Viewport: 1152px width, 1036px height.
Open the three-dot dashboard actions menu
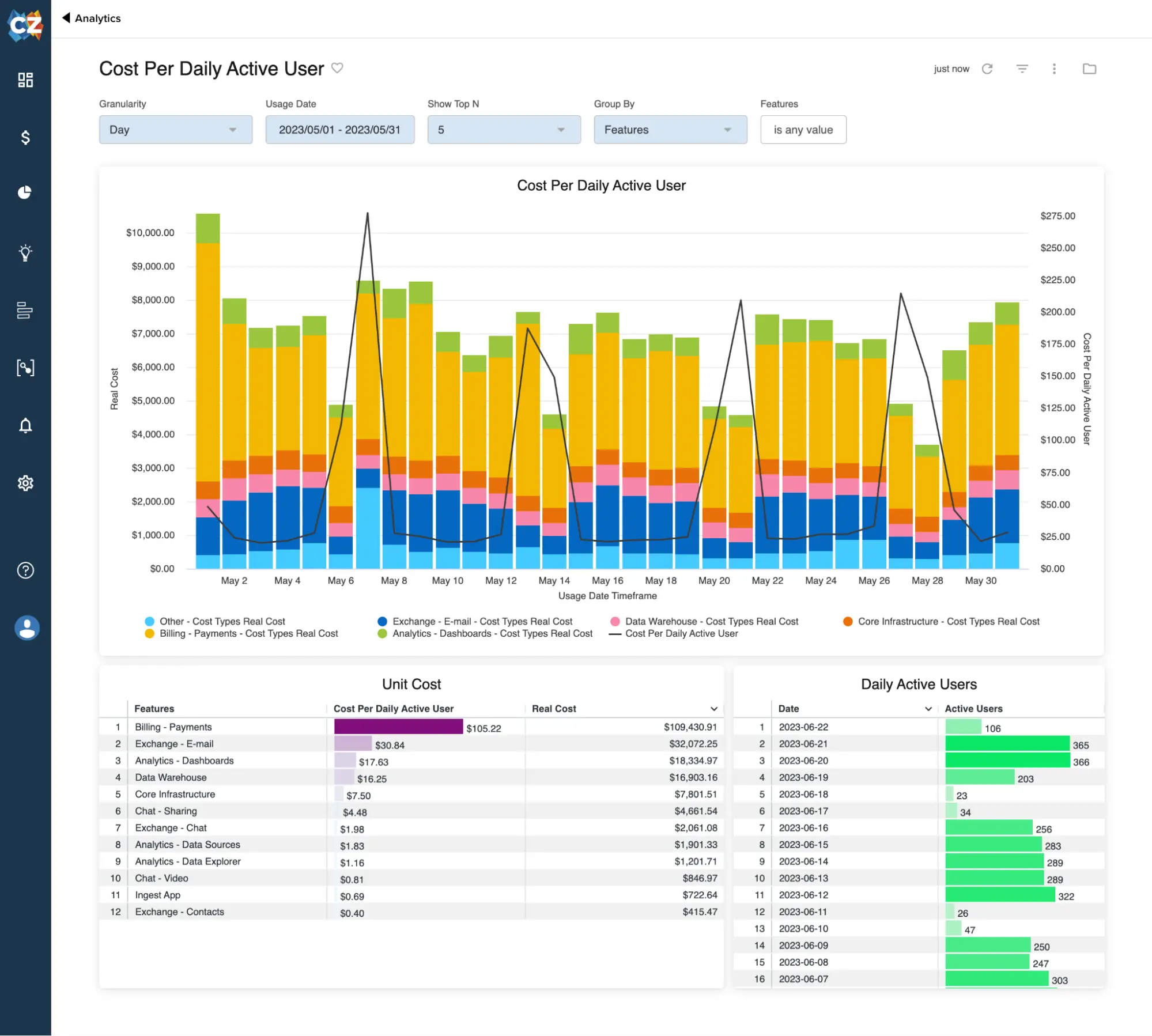tap(1054, 69)
